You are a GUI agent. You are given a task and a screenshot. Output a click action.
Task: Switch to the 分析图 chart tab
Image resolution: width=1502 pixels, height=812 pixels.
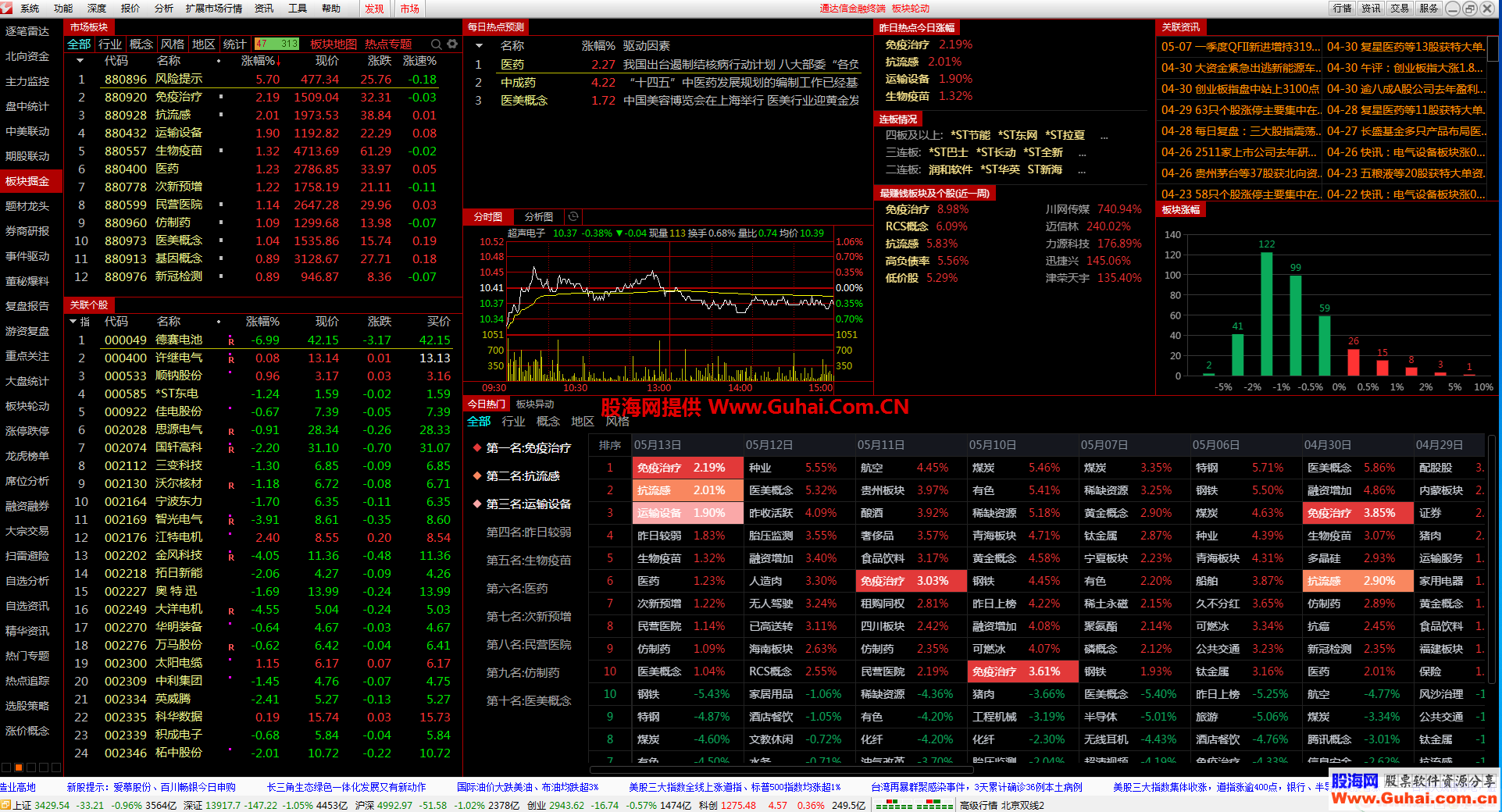(x=539, y=216)
